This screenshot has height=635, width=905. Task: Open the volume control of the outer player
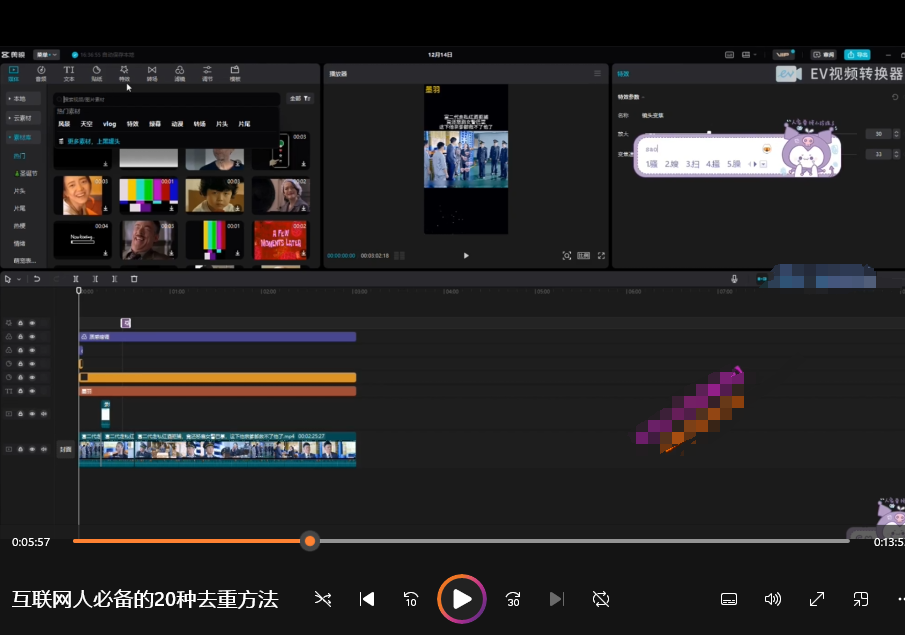[772, 599]
